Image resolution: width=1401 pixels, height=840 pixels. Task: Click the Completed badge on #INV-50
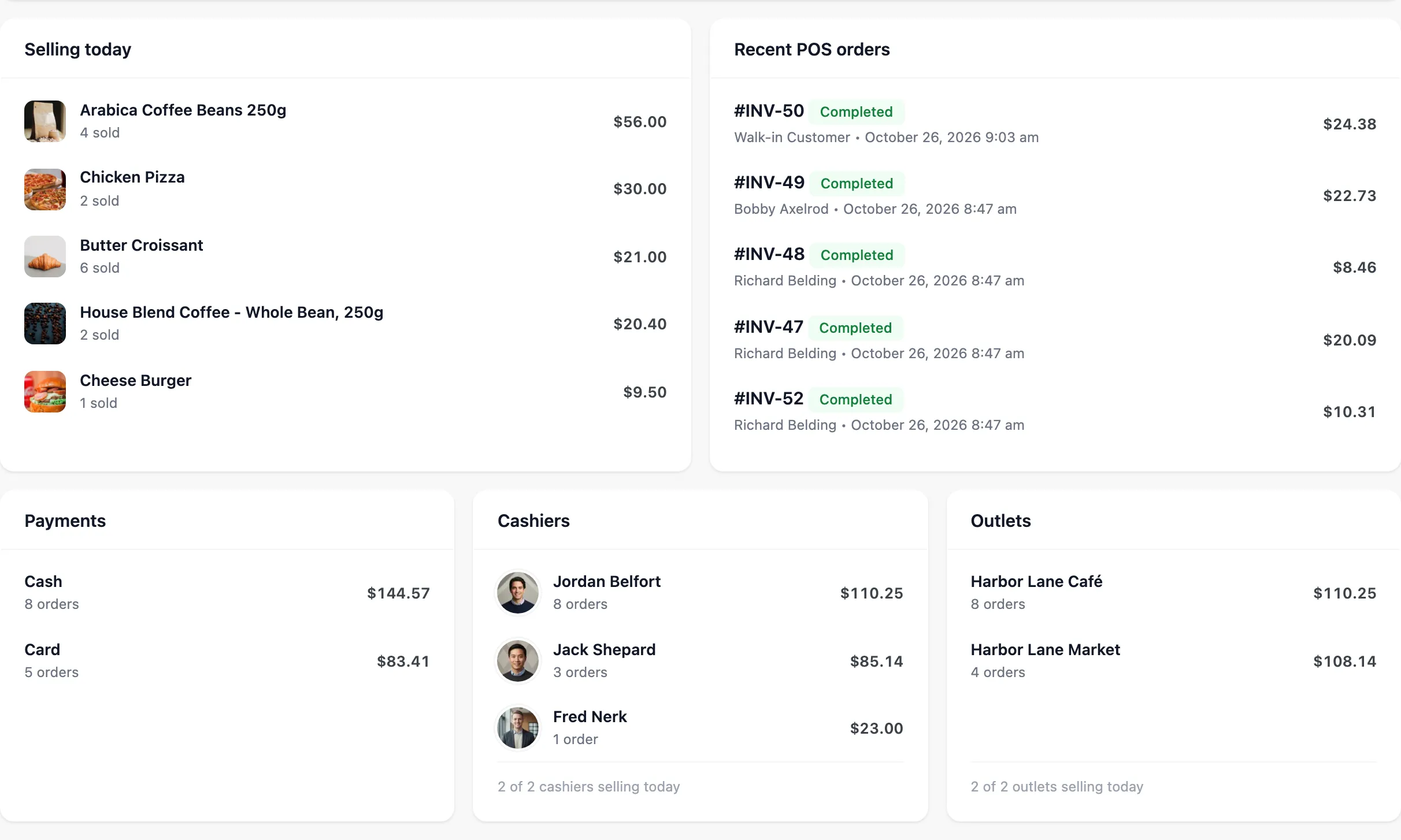[856, 111]
